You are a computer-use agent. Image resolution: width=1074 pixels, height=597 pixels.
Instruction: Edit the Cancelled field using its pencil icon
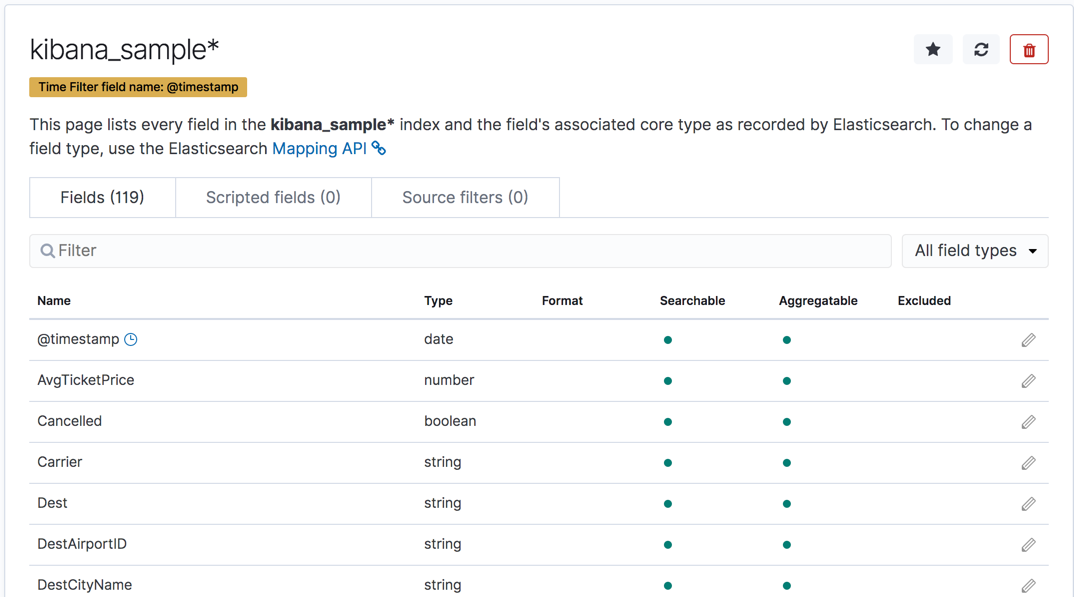pos(1028,421)
